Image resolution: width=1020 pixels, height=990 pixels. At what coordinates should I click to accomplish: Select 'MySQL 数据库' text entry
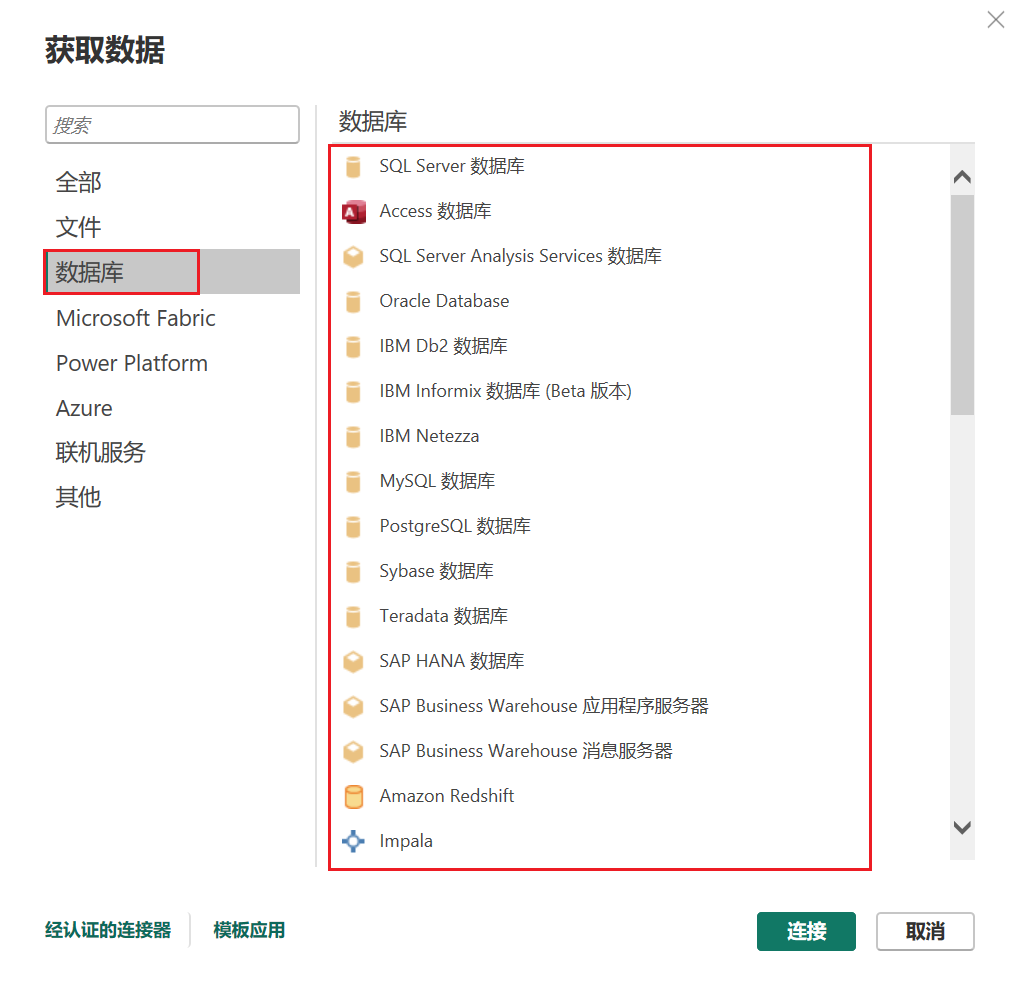[437, 481]
